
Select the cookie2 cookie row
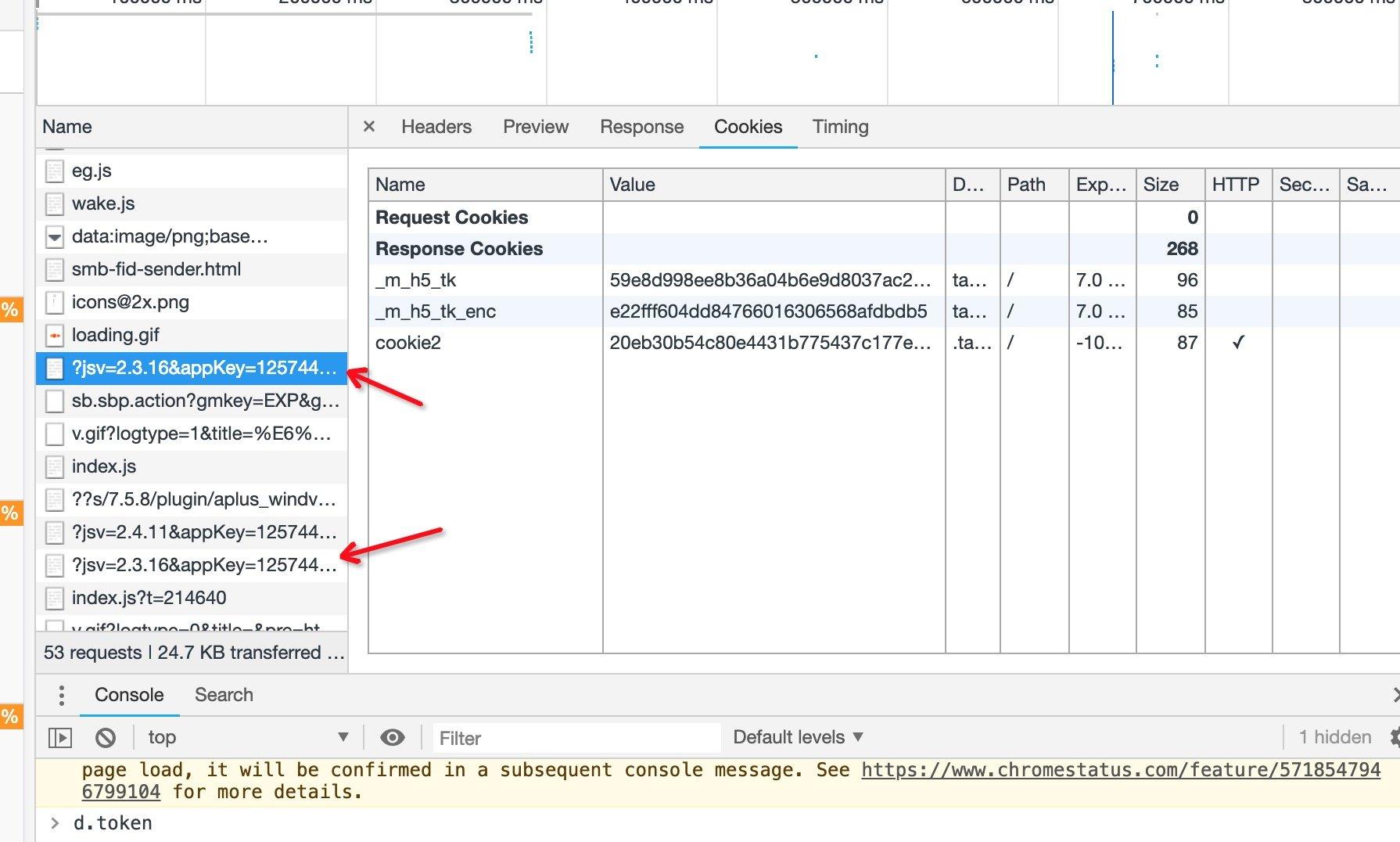pyautogui.click(x=884, y=343)
